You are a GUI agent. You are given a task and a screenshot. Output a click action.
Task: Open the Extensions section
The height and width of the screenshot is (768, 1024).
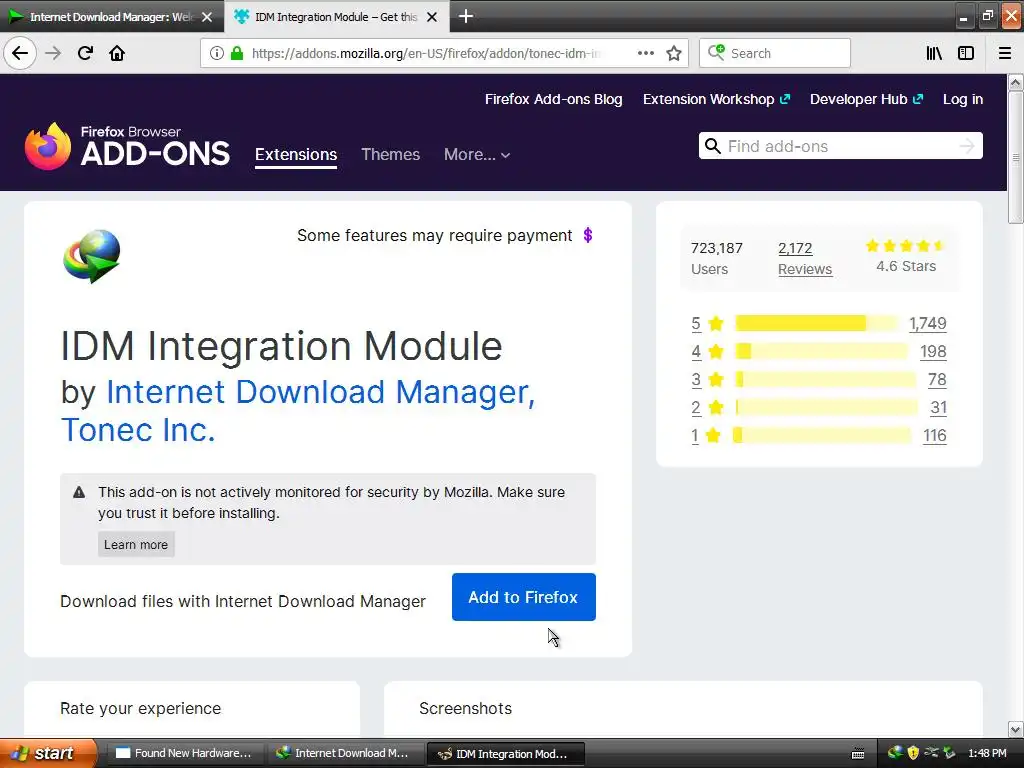296,155
